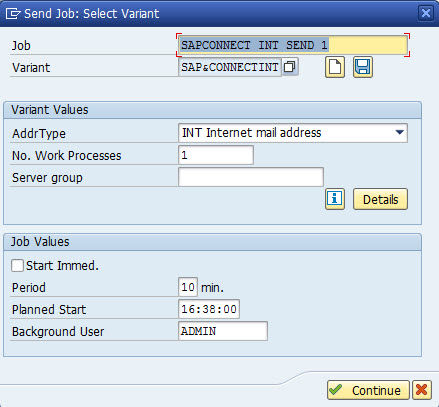Open the variant selection help icon

coord(290,67)
